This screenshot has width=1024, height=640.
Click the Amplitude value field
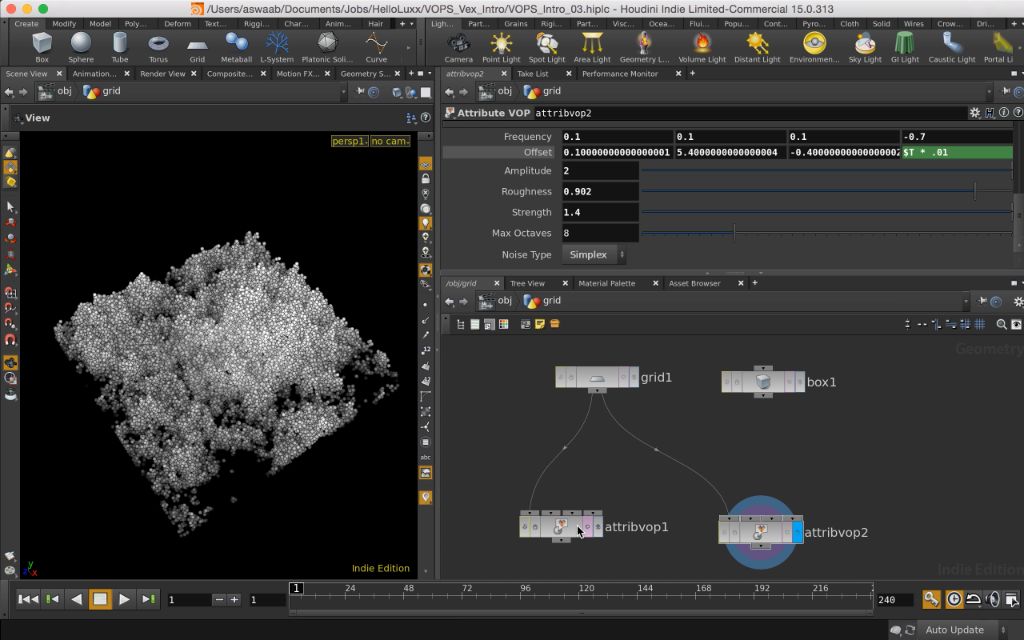point(600,171)
